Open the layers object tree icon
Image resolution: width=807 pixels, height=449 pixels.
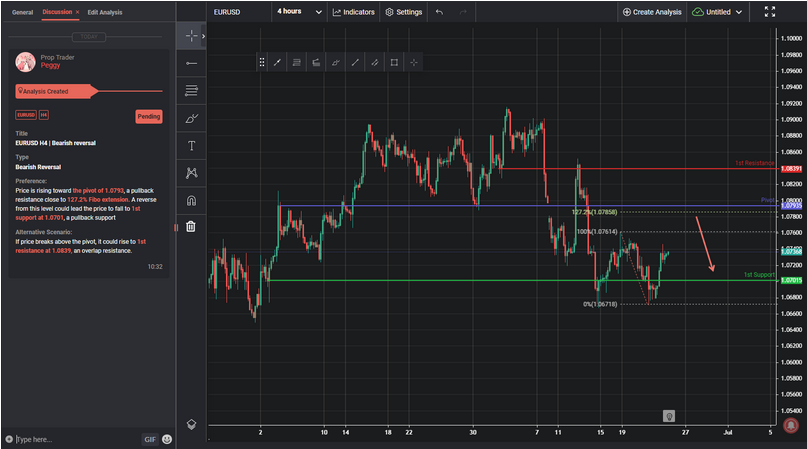(x=191, y=424)
